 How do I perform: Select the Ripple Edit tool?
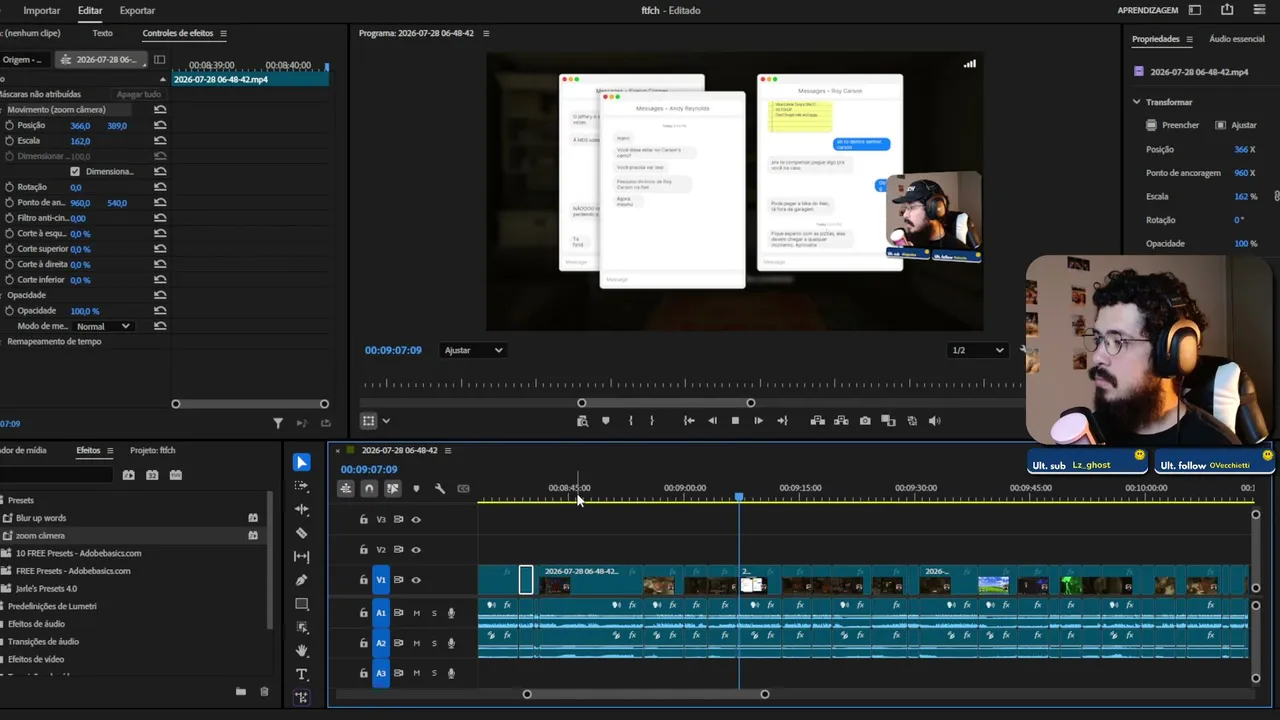coord(302,509)
